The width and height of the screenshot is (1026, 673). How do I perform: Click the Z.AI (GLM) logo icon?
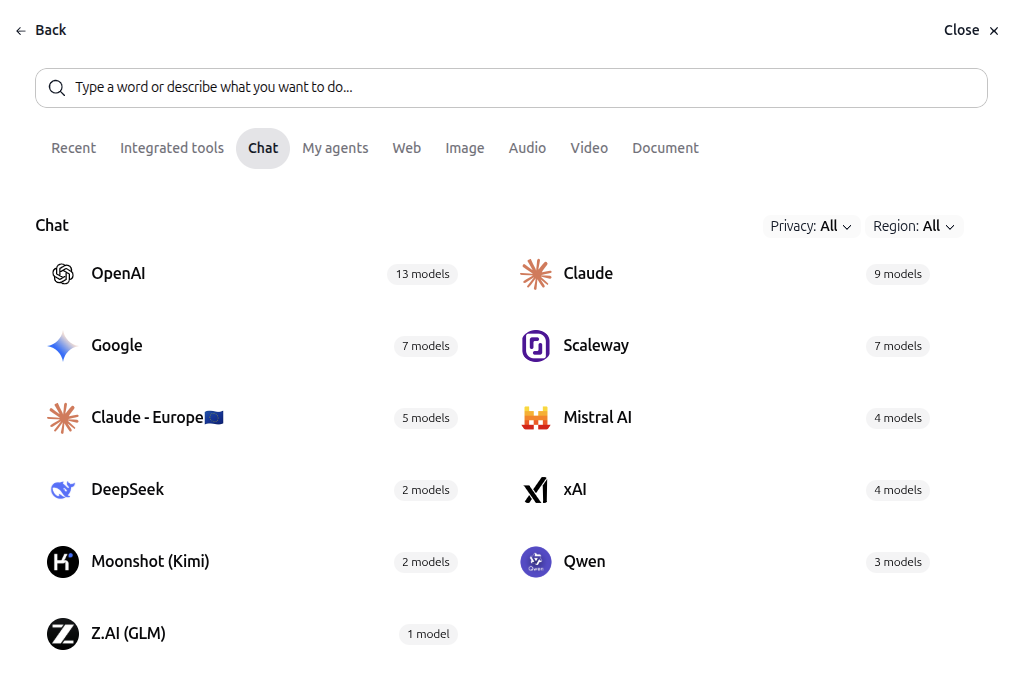coord(63,634)
